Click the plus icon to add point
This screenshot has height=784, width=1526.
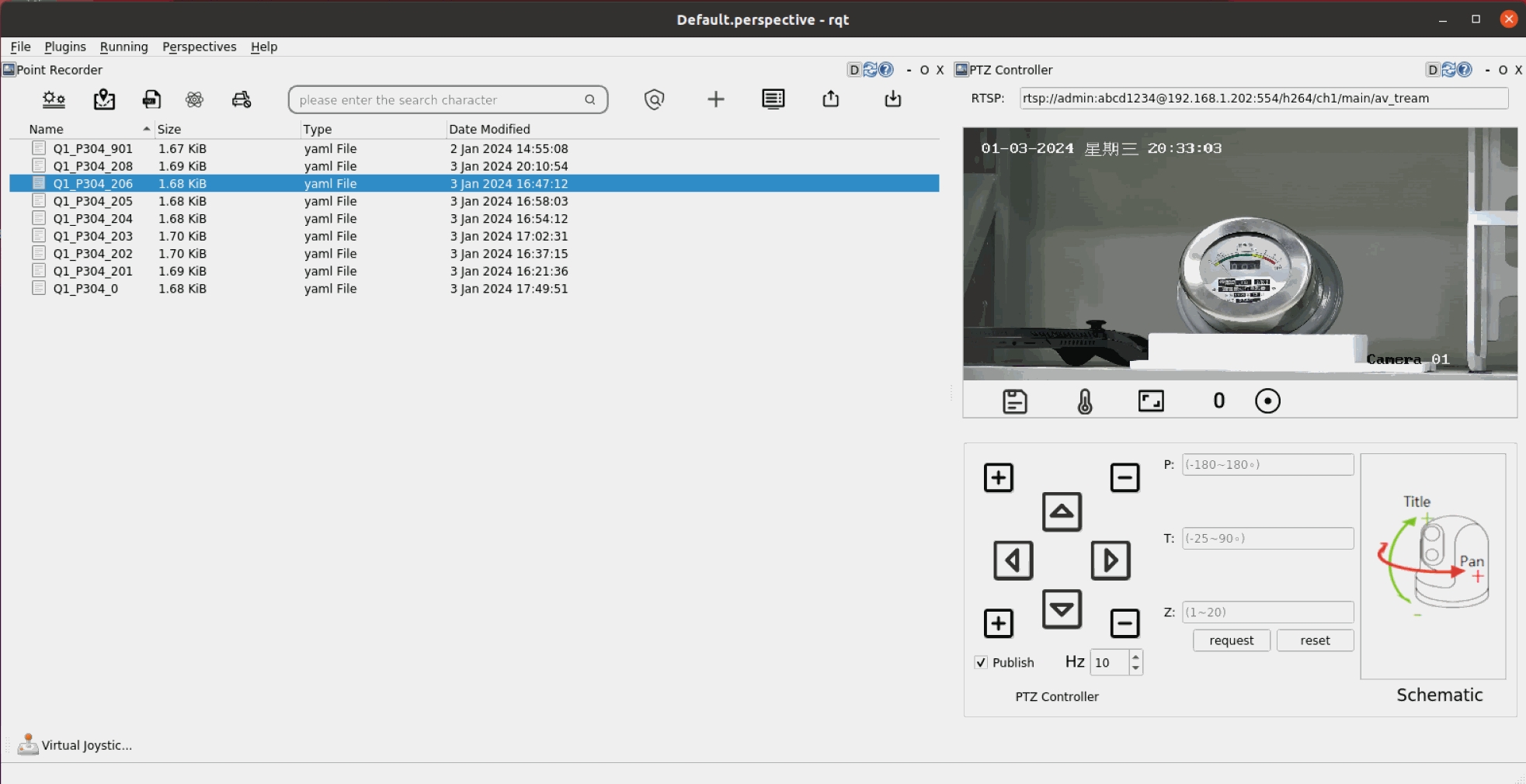pyautogui.click(x=715, y=99)
